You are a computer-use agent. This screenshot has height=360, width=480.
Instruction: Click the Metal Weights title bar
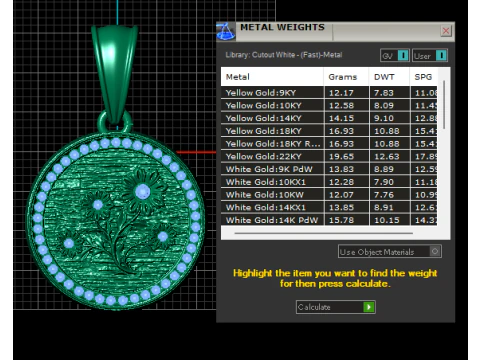335,32
